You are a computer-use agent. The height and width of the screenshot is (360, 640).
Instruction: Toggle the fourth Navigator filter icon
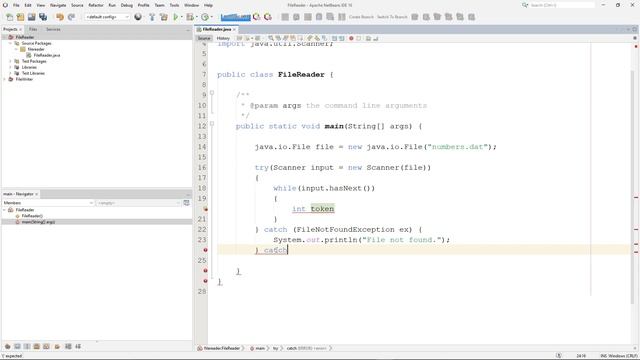point(37,347)
